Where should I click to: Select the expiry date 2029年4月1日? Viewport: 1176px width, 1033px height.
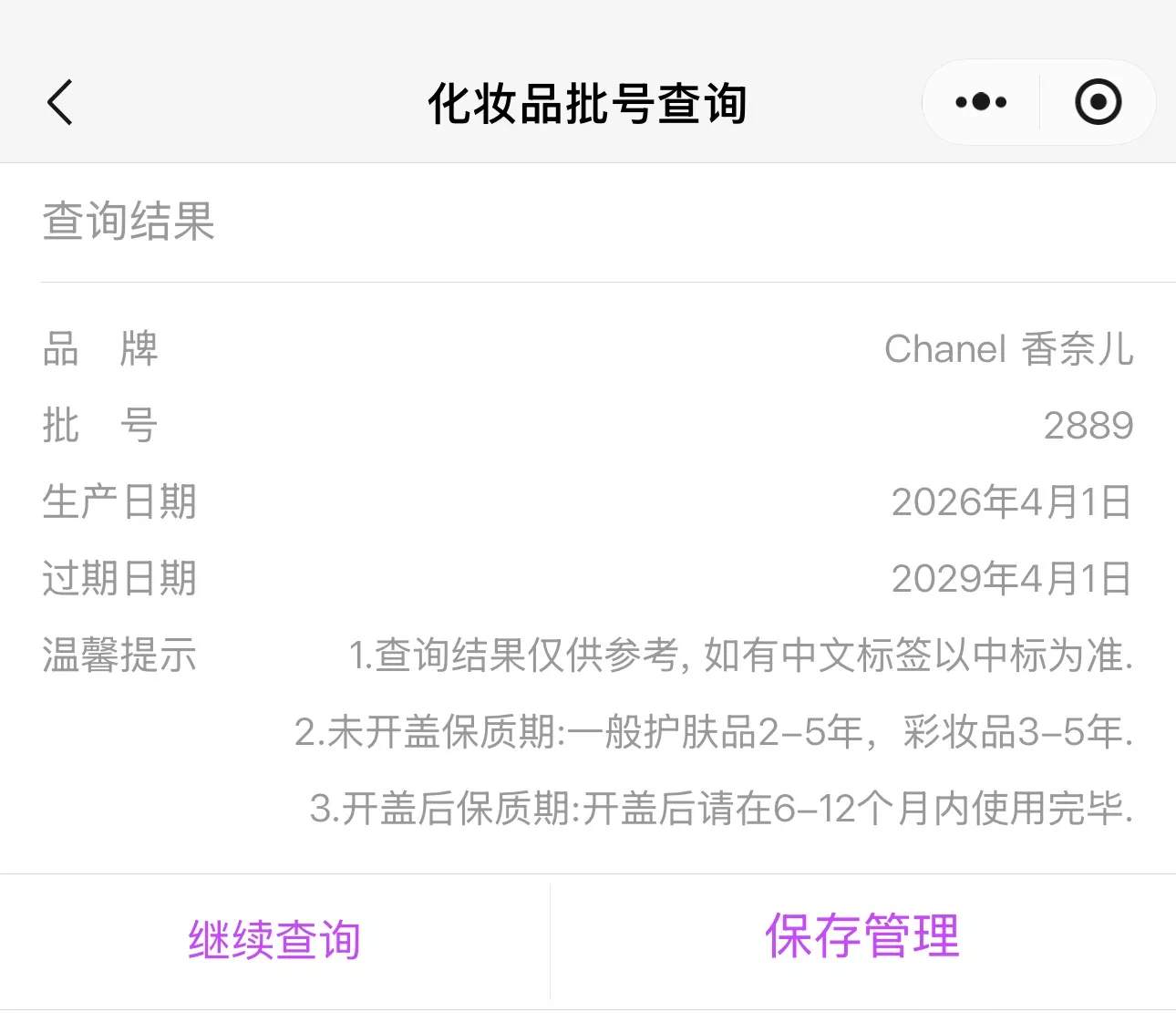click(x=1012, y=579)
